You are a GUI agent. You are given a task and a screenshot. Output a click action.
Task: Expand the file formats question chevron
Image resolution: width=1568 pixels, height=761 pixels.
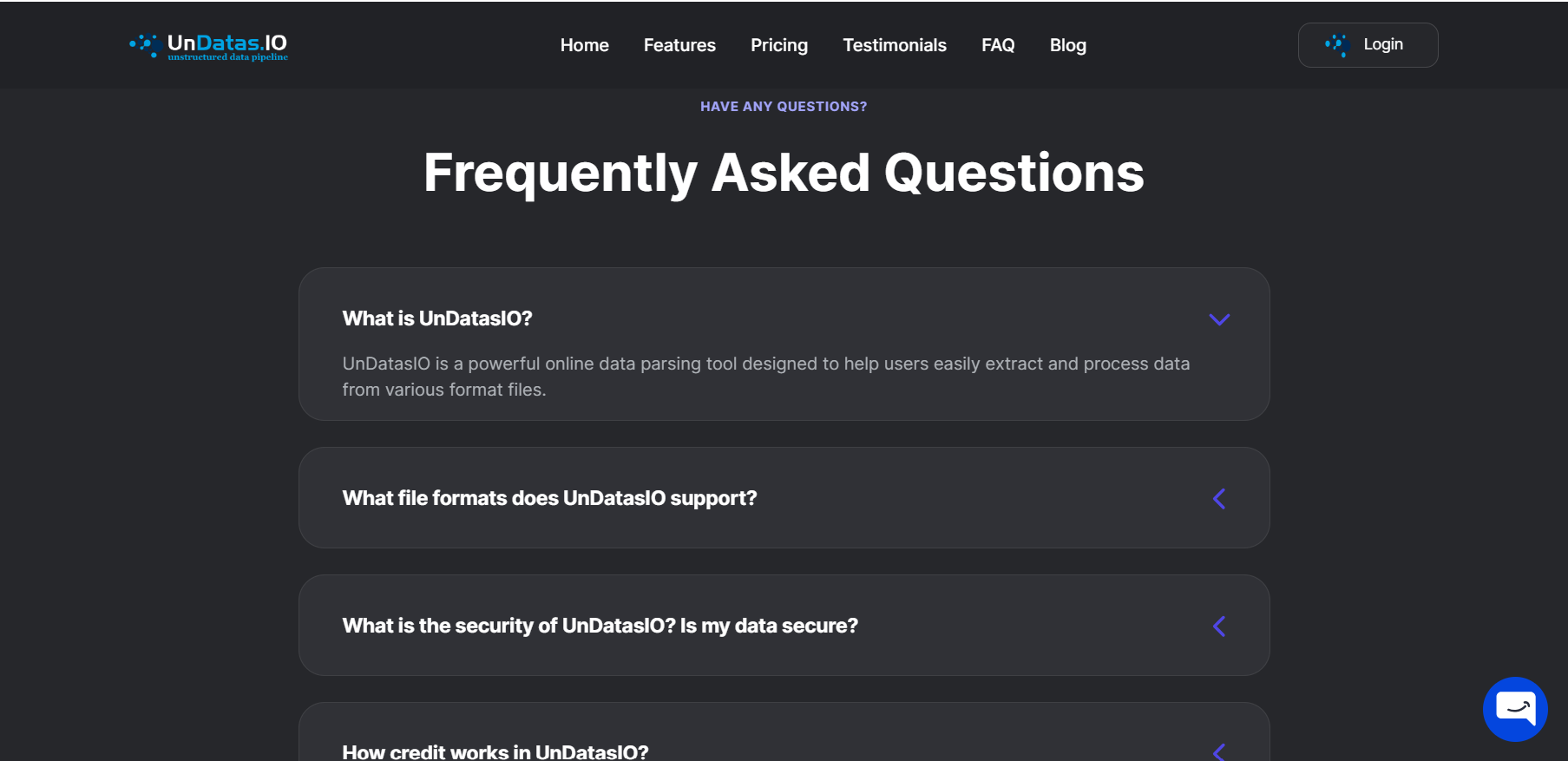point(1219,499)
